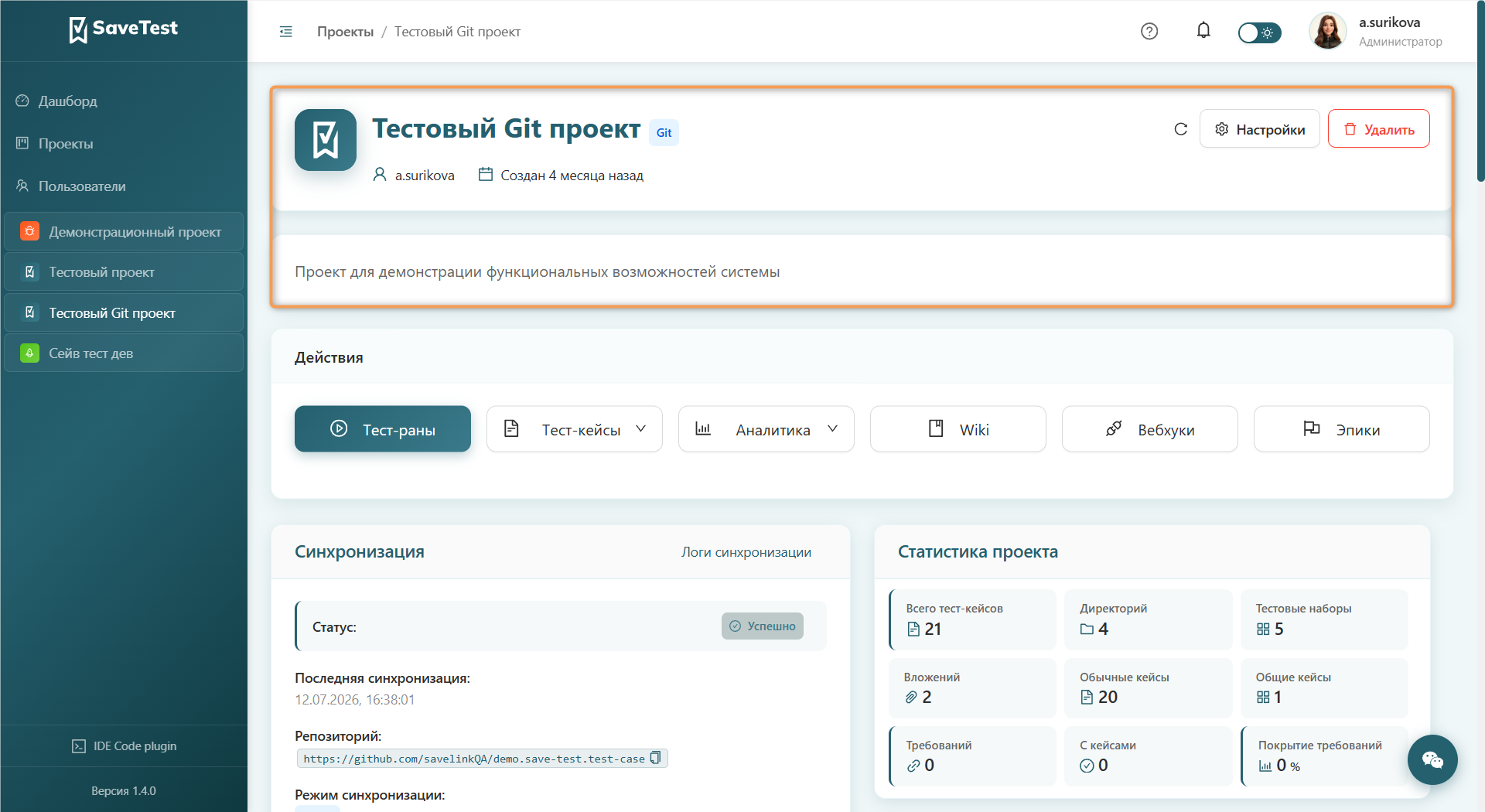Click Вложений stat card
Viewport: 1485px width, 812px height.
pos(972,687)
